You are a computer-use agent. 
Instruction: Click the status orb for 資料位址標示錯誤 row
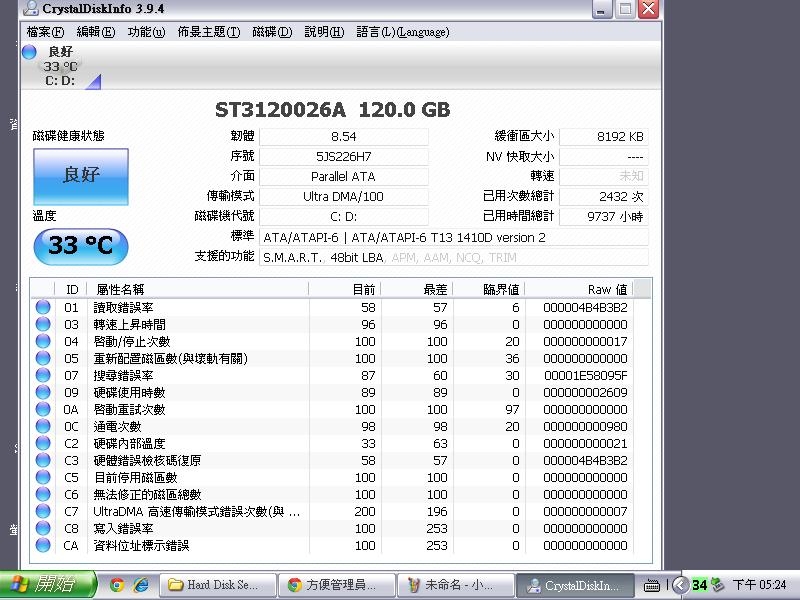pos(43,546)
